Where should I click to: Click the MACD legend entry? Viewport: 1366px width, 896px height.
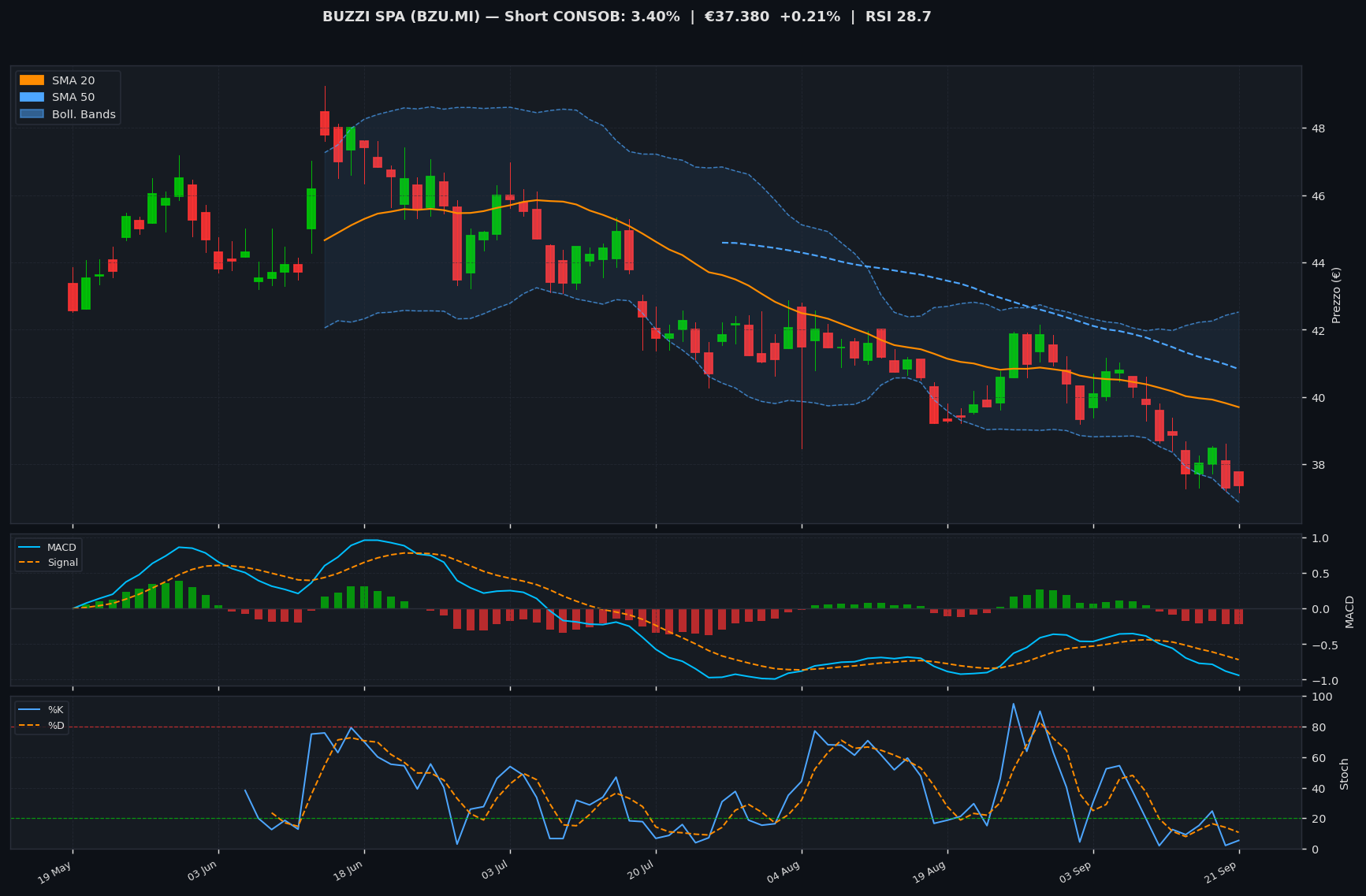(x=47, y=548)
